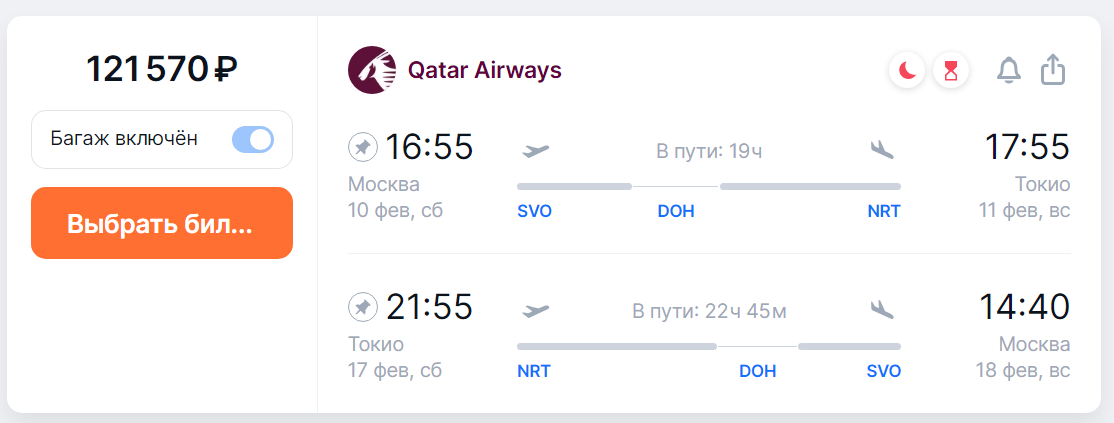Click DOH layover code on outbound flight

pyautogui.click(x=676, y=211)
